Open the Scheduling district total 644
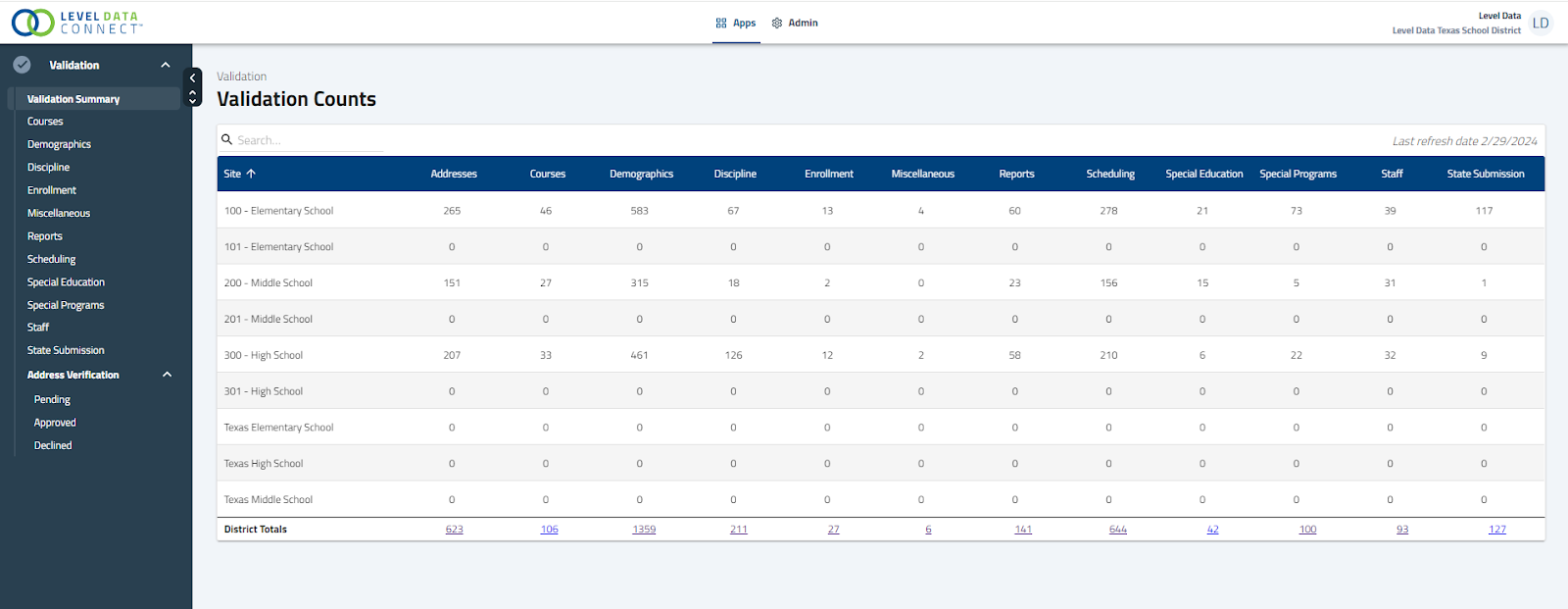1568x609 pixels. [x=1118, y=530]
